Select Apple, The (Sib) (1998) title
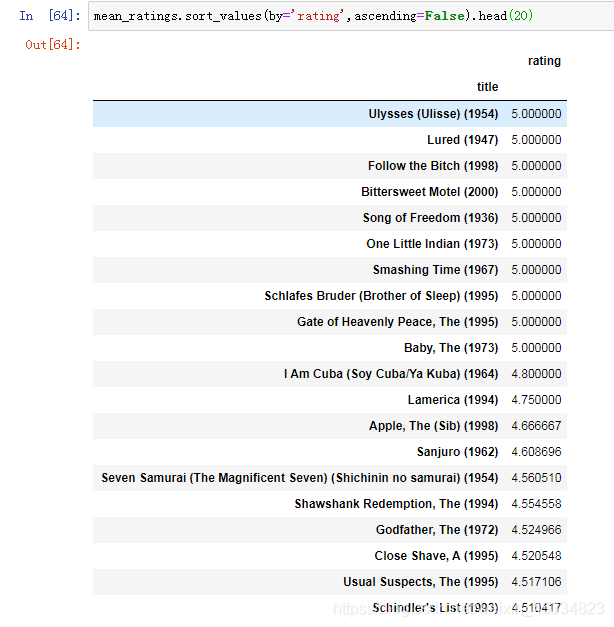This screenshot has width=614, height=627. pyautogui.click(x=434, y=426)
